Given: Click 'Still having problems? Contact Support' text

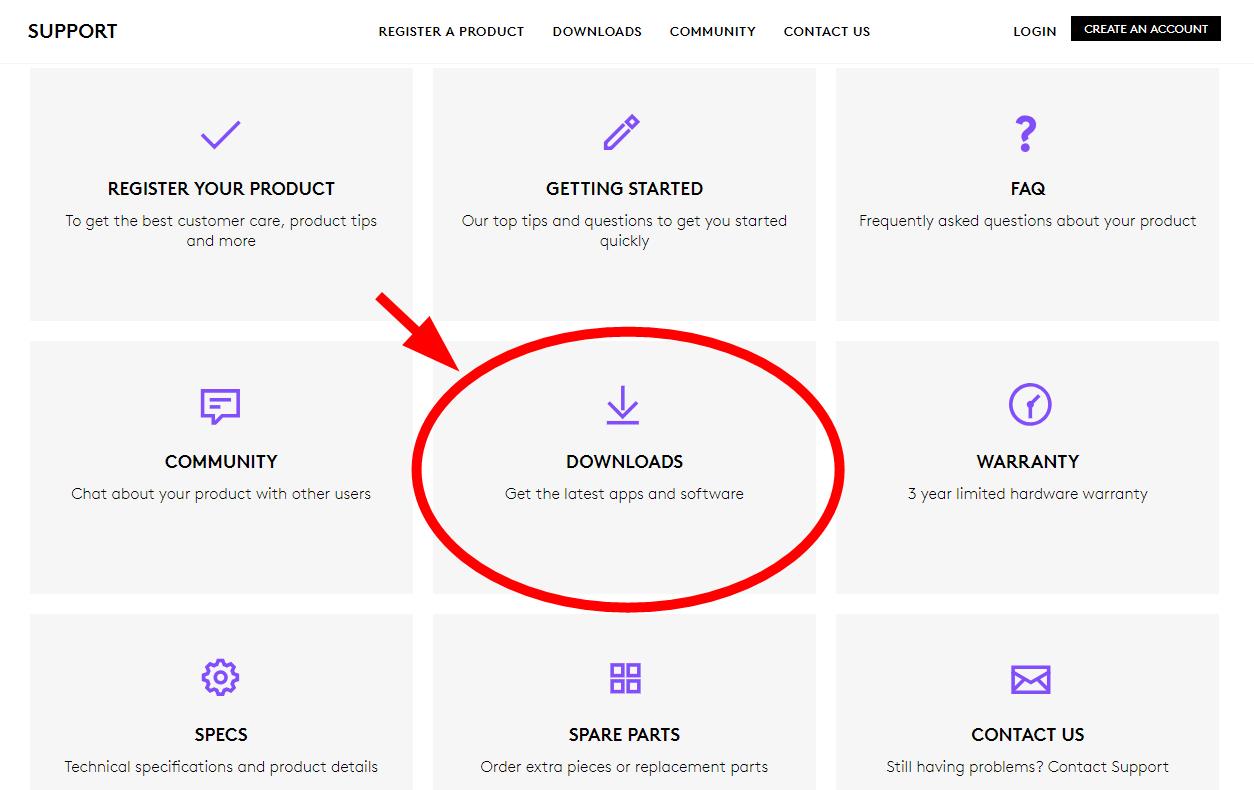Looking at the screenshot, I should 1028,767.
